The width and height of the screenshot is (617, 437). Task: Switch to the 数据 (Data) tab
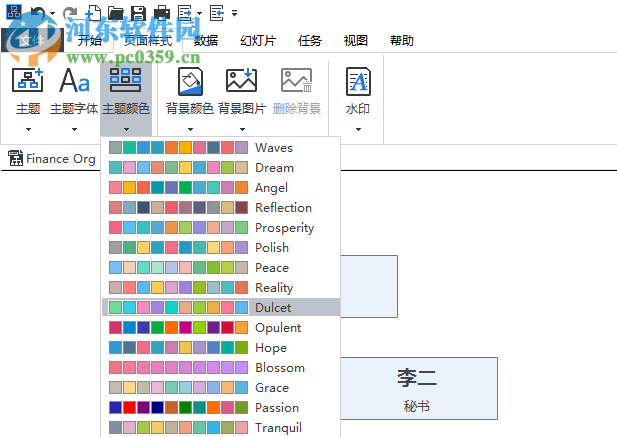tap(206, 40)
